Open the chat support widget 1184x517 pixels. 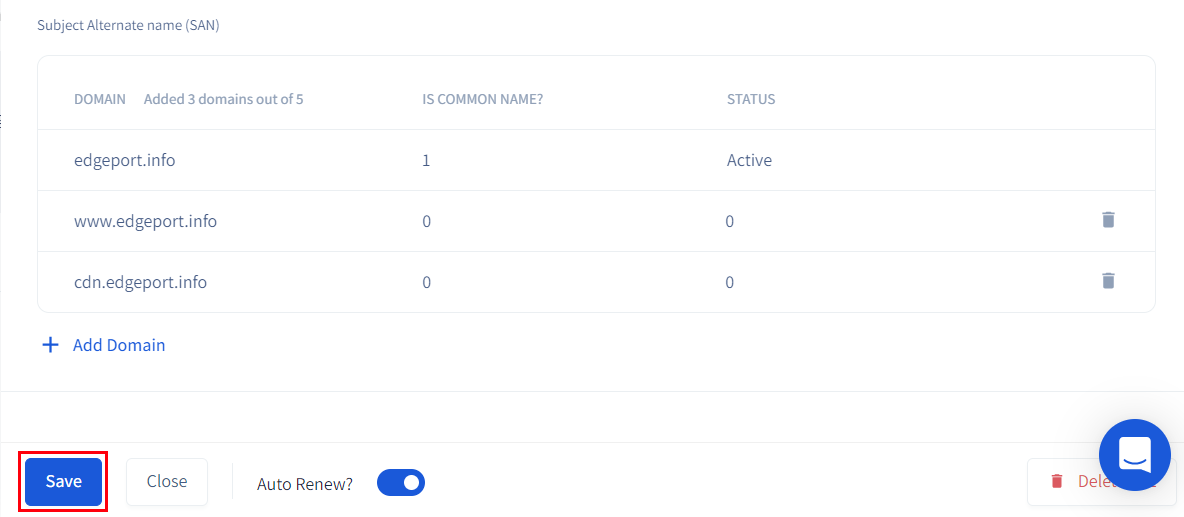(x=1134, y=455)
